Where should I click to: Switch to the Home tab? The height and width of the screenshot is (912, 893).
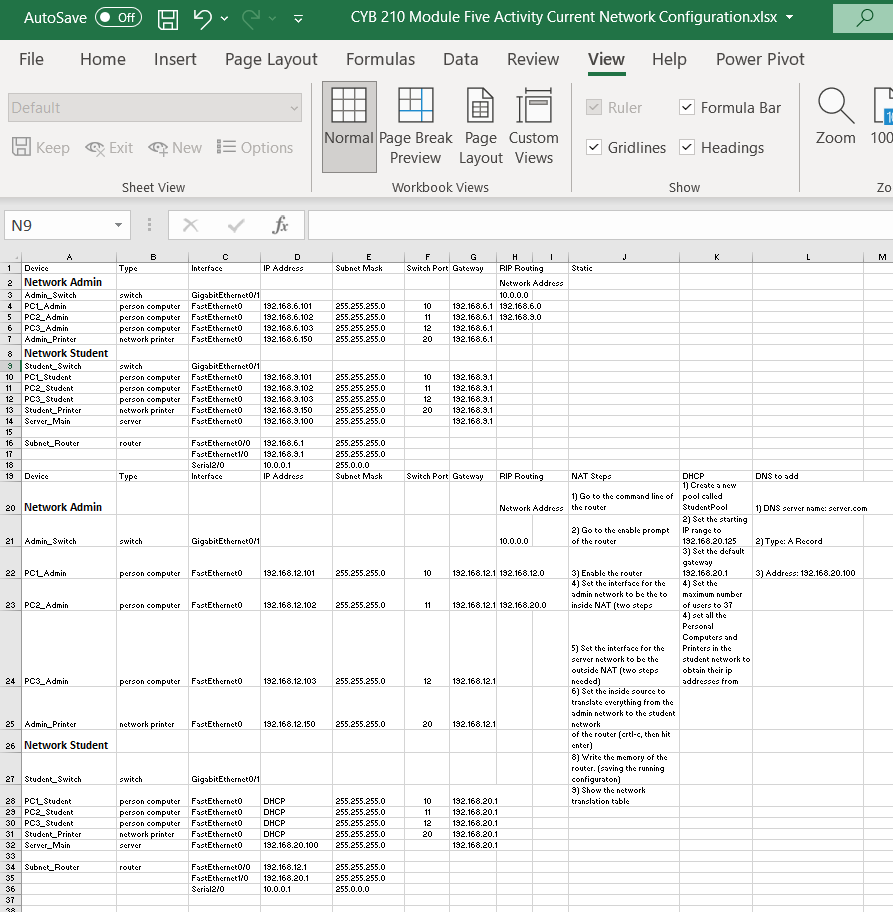(103, 59)
